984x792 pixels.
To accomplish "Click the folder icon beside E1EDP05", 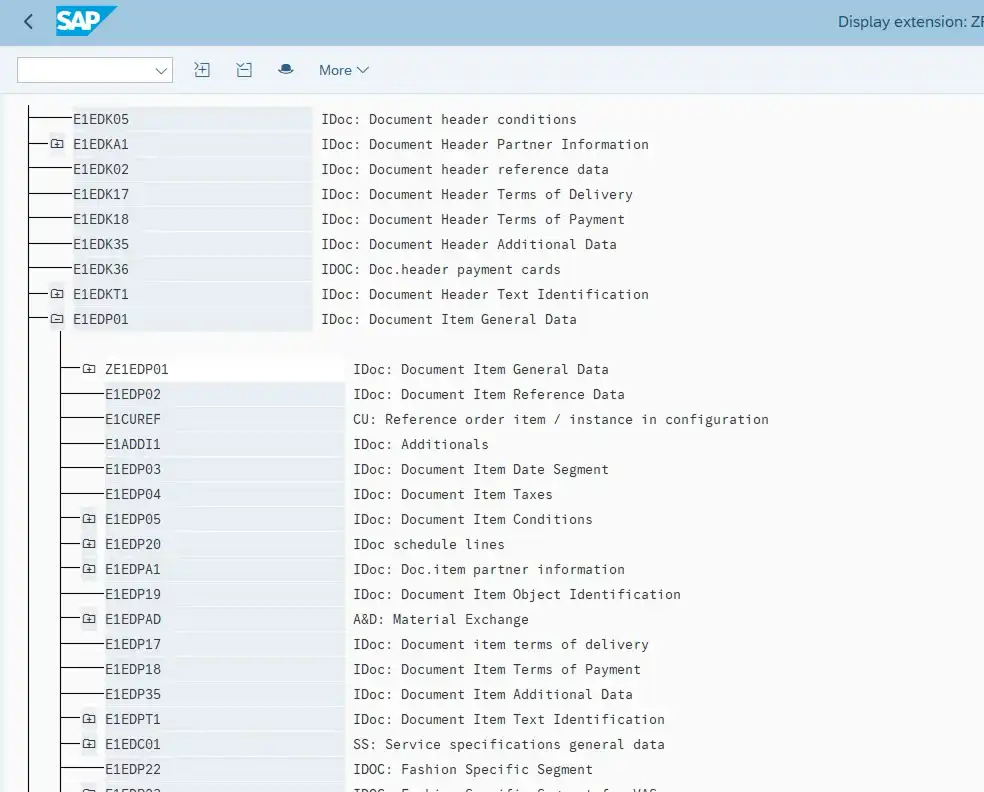I will 89,519.
